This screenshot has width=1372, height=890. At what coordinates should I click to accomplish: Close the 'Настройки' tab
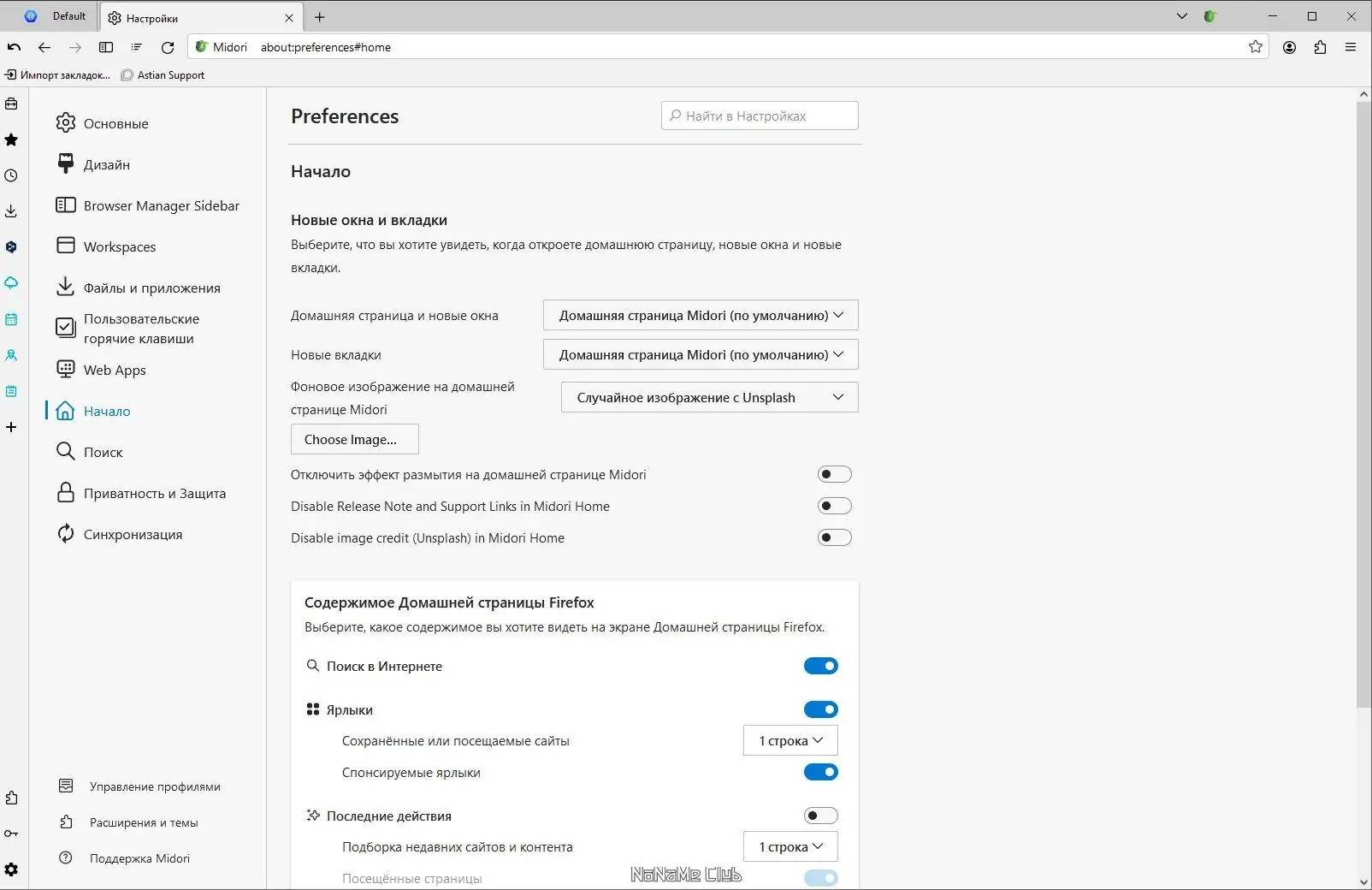coord(289,17)
